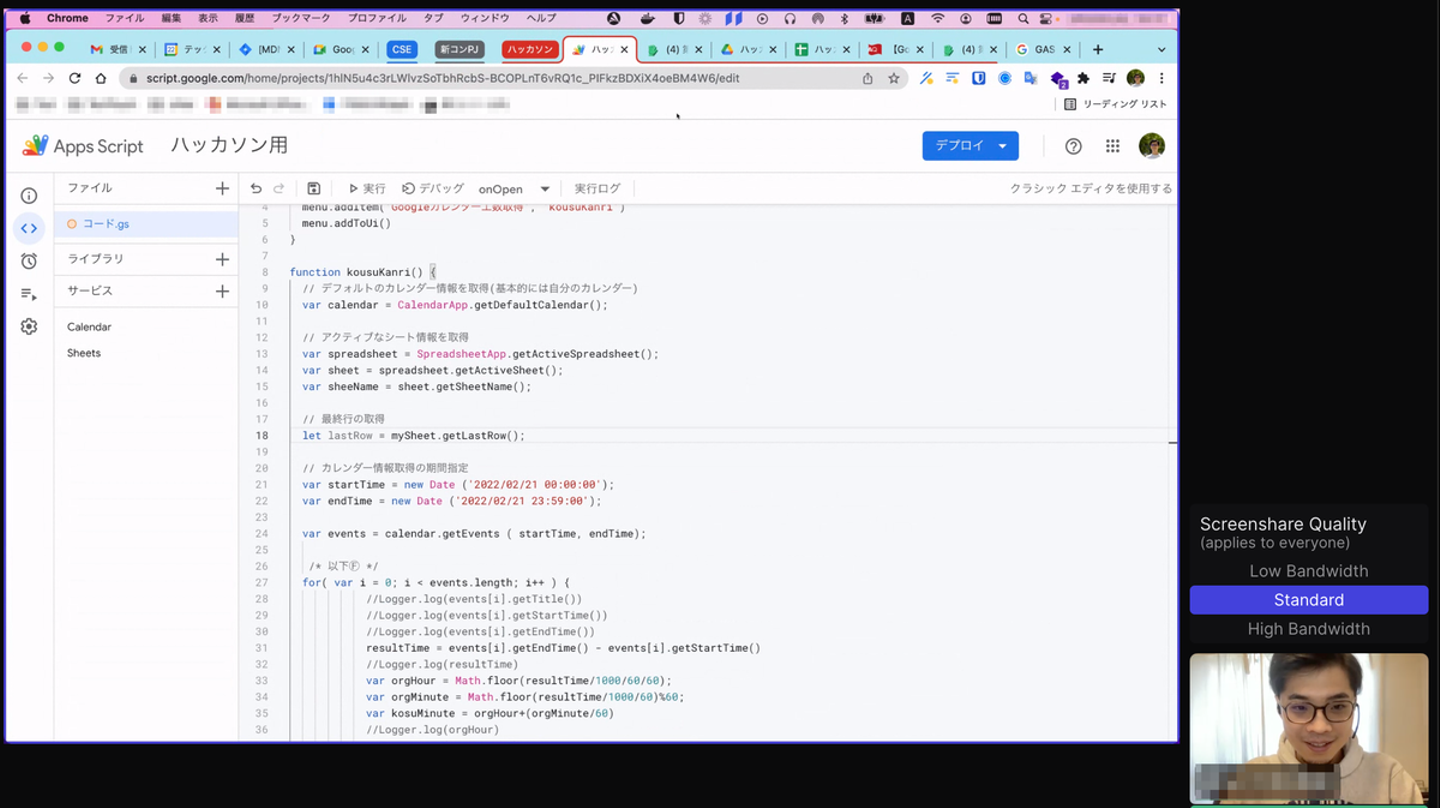Click the undo arrow in editor toolbar

tap(256, 189)
